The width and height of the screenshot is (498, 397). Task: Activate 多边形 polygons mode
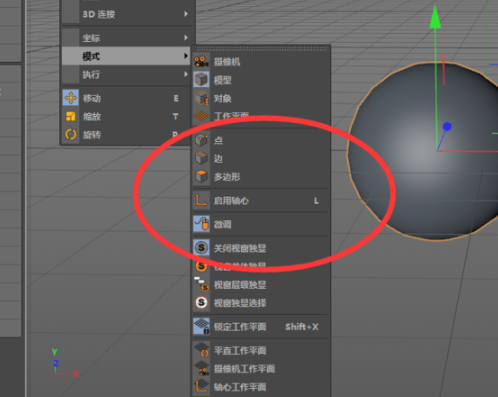coord(261,177)
